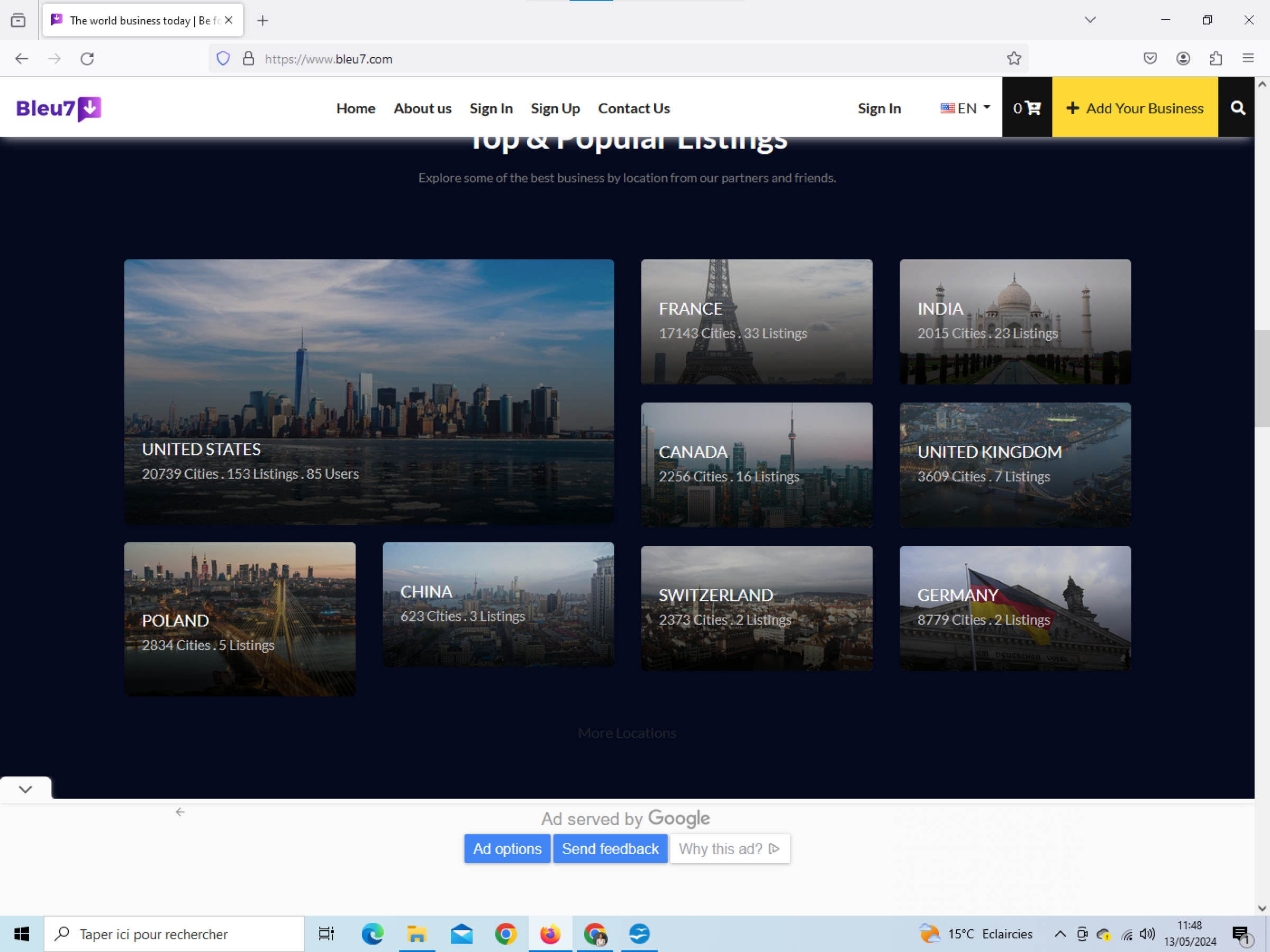Show hidden system tray icons
This screenshot has height=952, width=1270.
pyautogui.click(x=1060, y=933)
